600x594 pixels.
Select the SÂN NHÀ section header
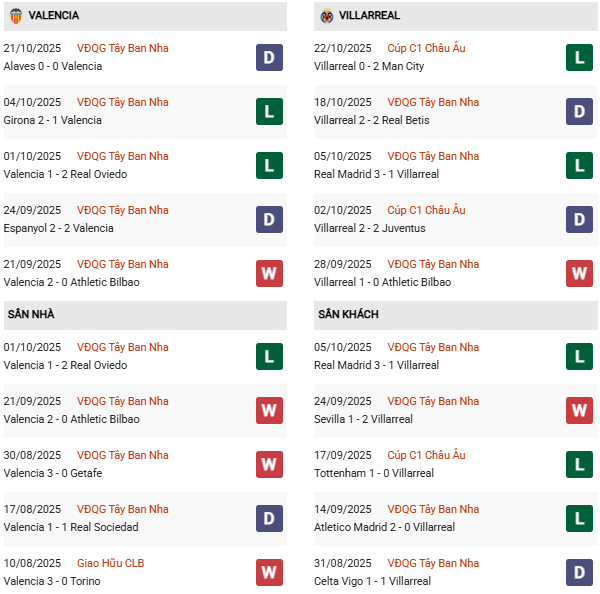pyautogui.click(x=31, y=314)
